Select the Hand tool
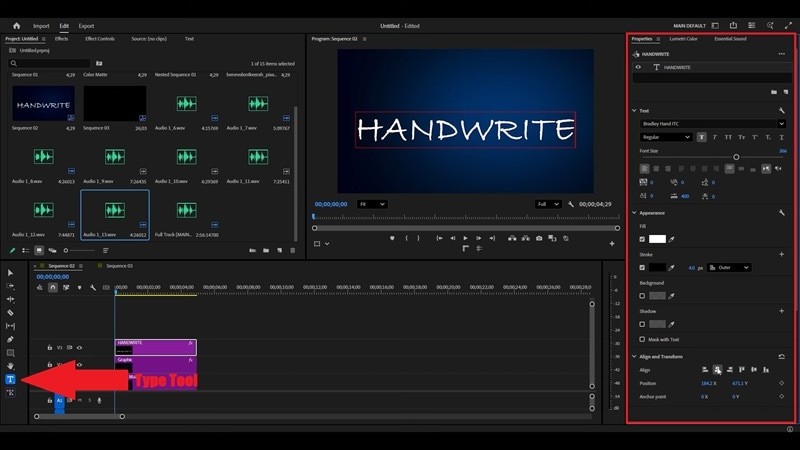 click(10, 366)
